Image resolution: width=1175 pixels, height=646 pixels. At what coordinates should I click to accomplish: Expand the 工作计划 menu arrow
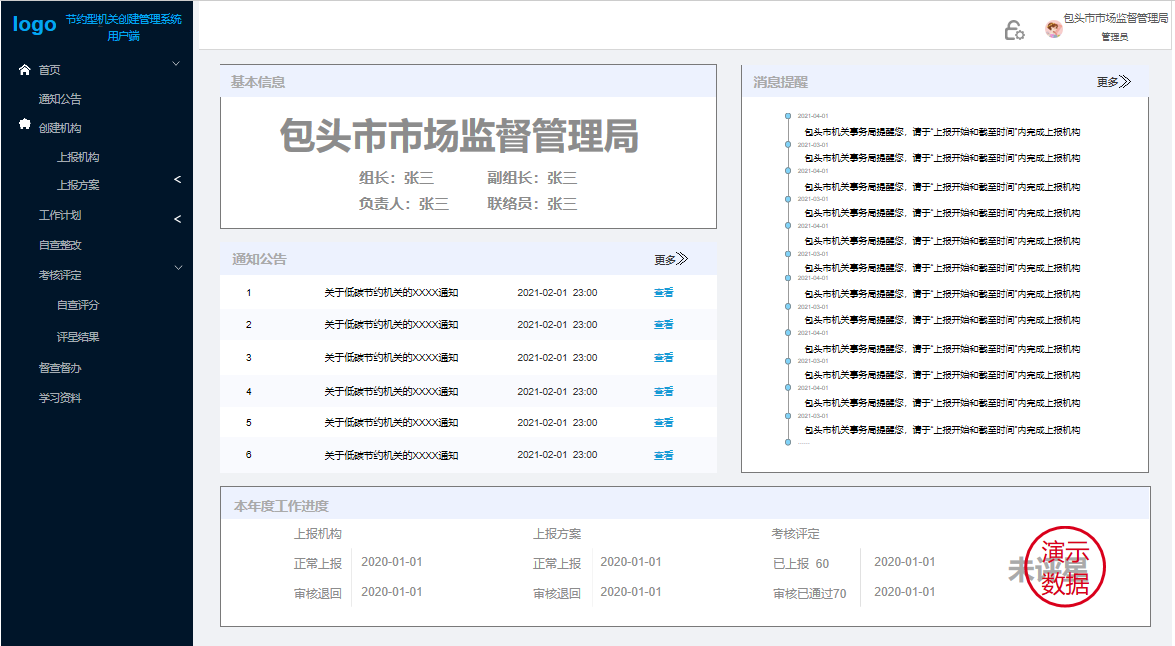(x=178, y=219)
